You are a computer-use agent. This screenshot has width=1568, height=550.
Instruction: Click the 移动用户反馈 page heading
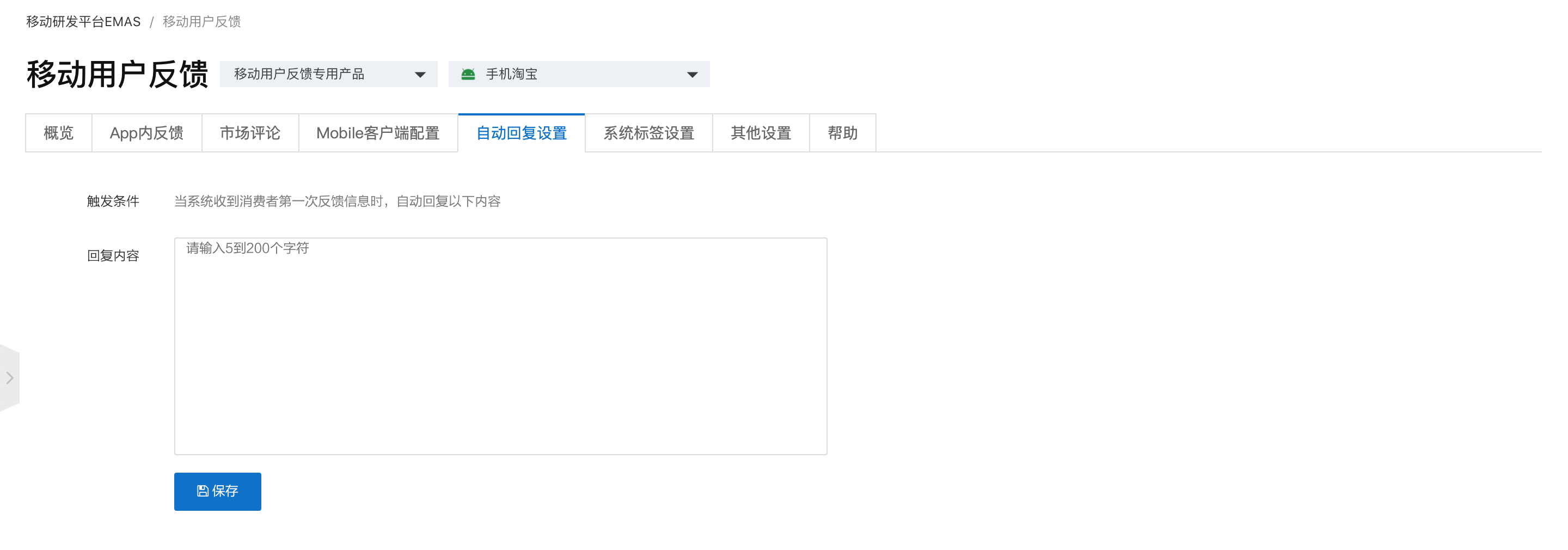click(x=118, y=74)
